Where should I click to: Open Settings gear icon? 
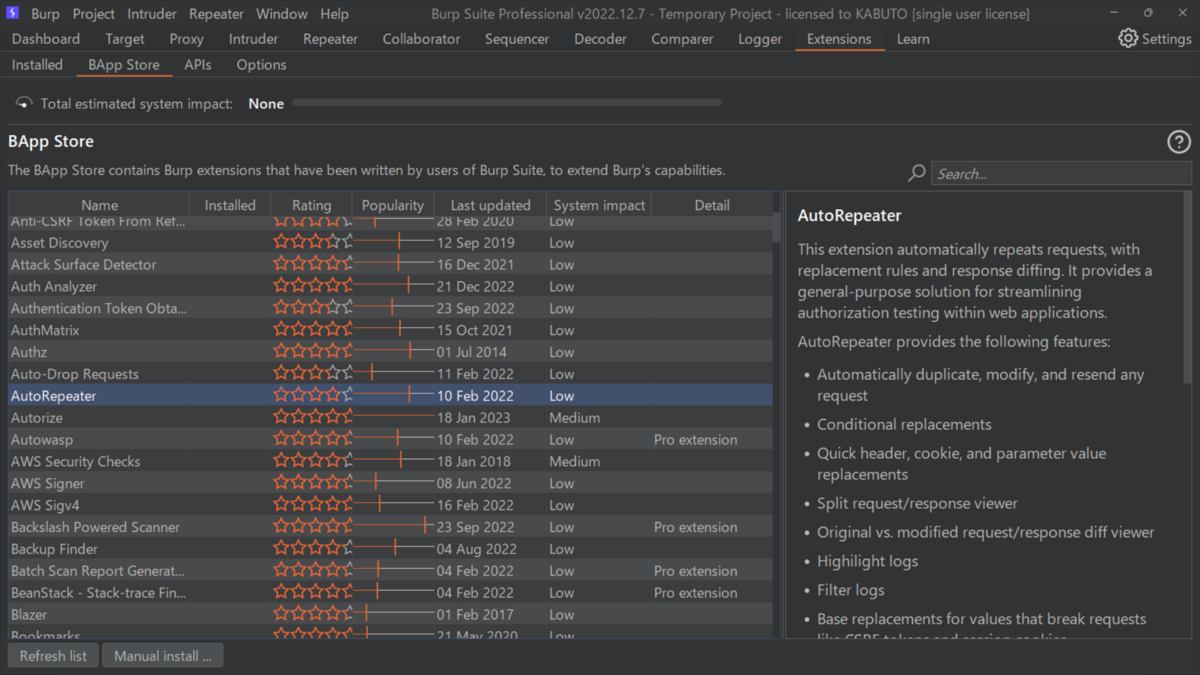pos(1128,38)
